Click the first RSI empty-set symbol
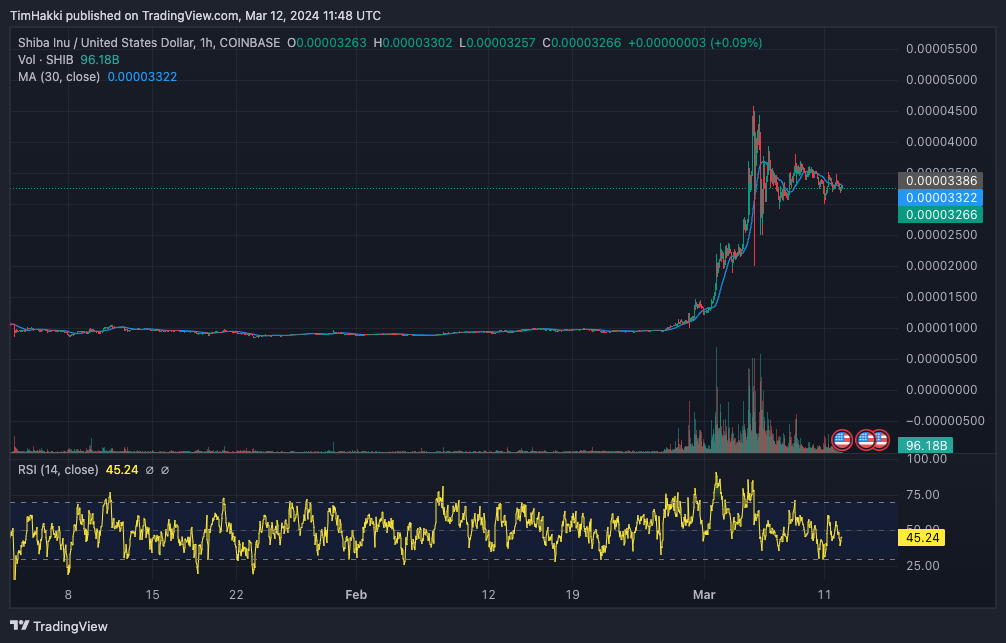 (149, 470)
